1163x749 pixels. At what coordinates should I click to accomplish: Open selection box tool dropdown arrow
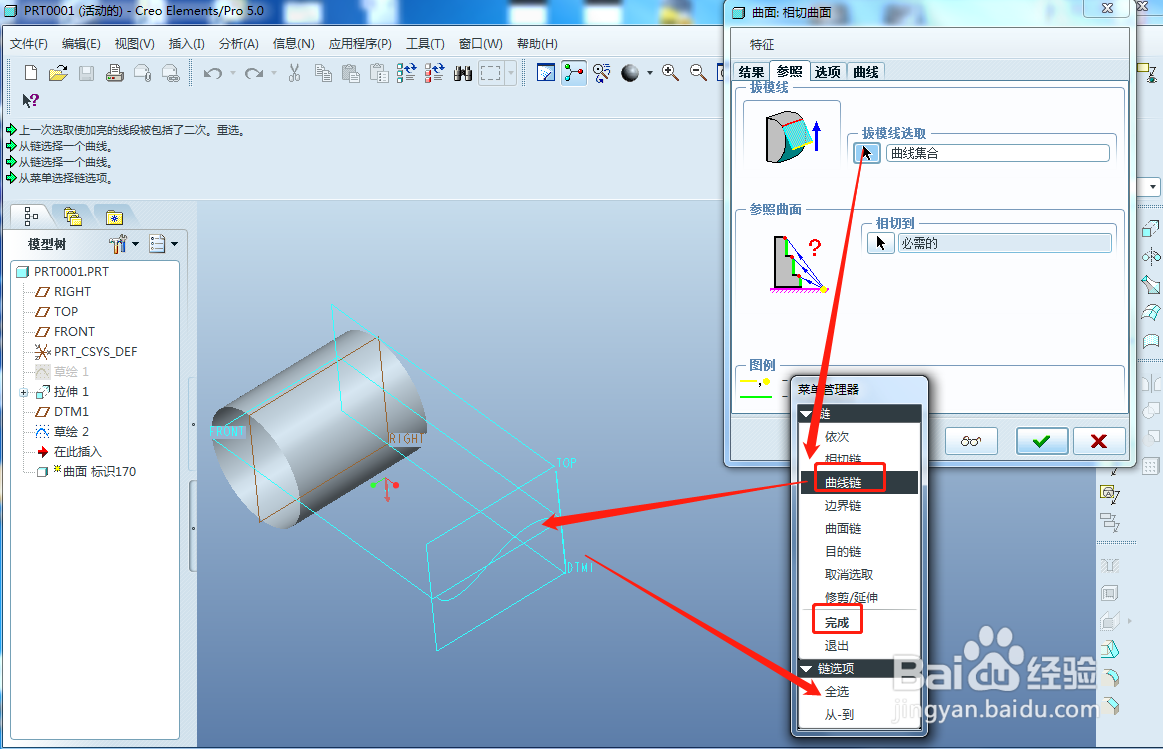point(510,73)
